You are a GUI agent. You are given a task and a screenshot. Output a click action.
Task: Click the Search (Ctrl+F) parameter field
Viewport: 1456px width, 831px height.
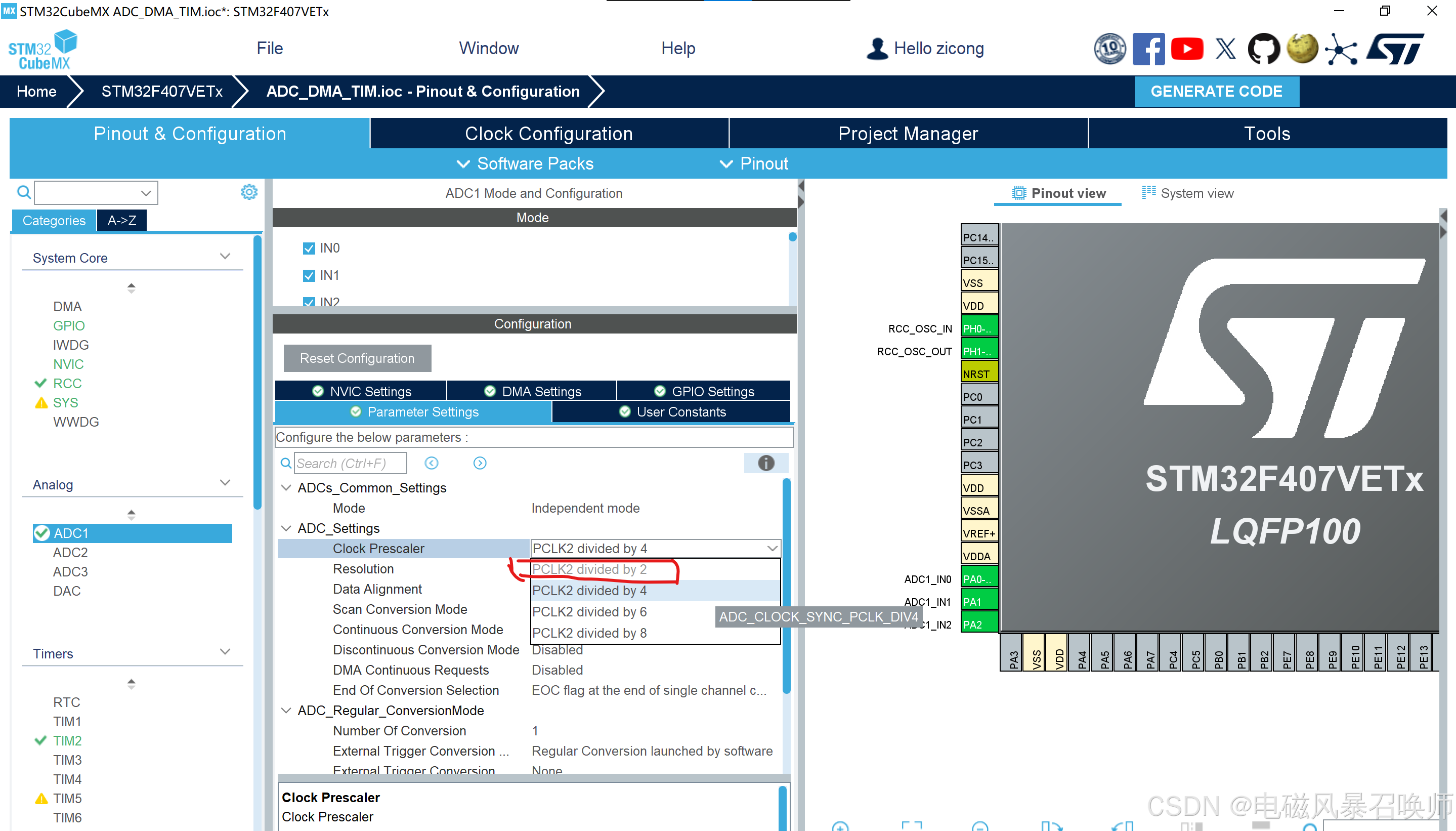pyautogui.click(x=350, y=464)
